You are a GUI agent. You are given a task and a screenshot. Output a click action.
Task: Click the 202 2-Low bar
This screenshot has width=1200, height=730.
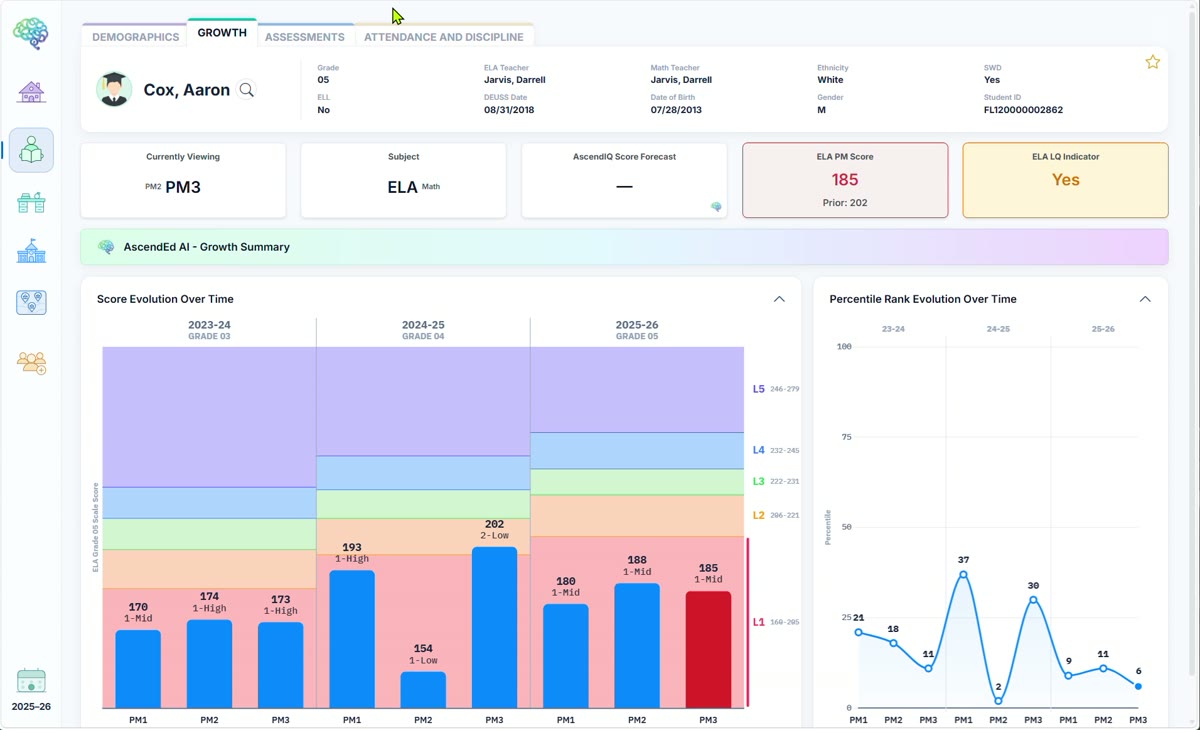[x=494, y=628]
